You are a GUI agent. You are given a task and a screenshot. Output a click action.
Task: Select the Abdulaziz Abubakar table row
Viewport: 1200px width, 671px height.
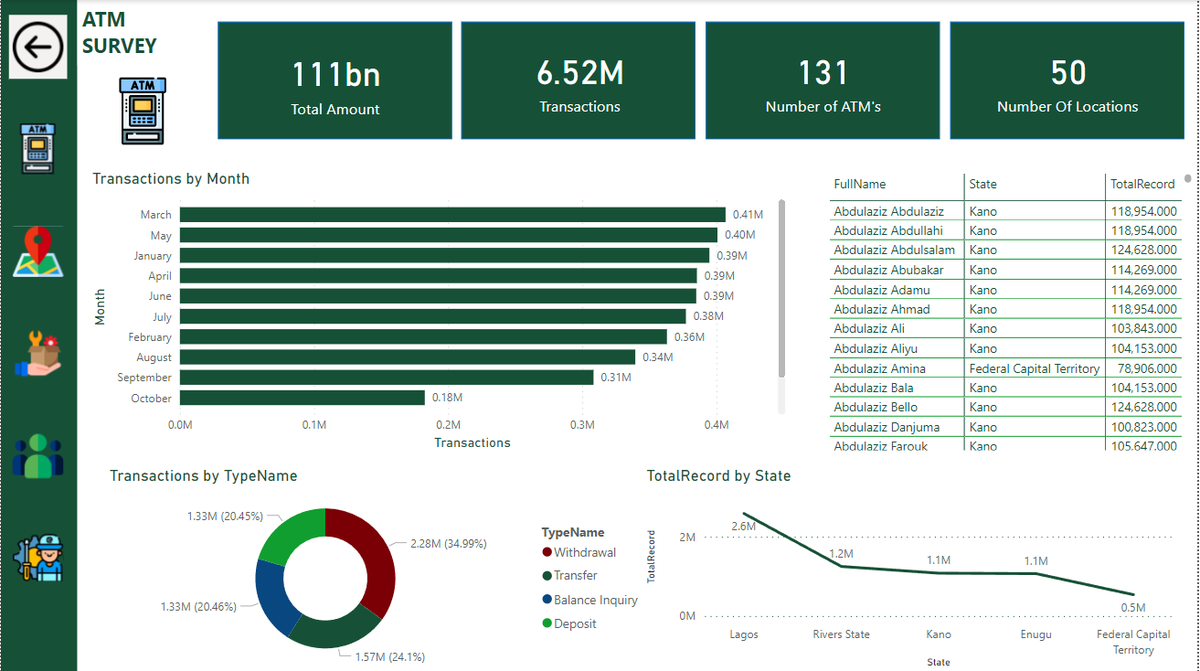point(1005,270)
